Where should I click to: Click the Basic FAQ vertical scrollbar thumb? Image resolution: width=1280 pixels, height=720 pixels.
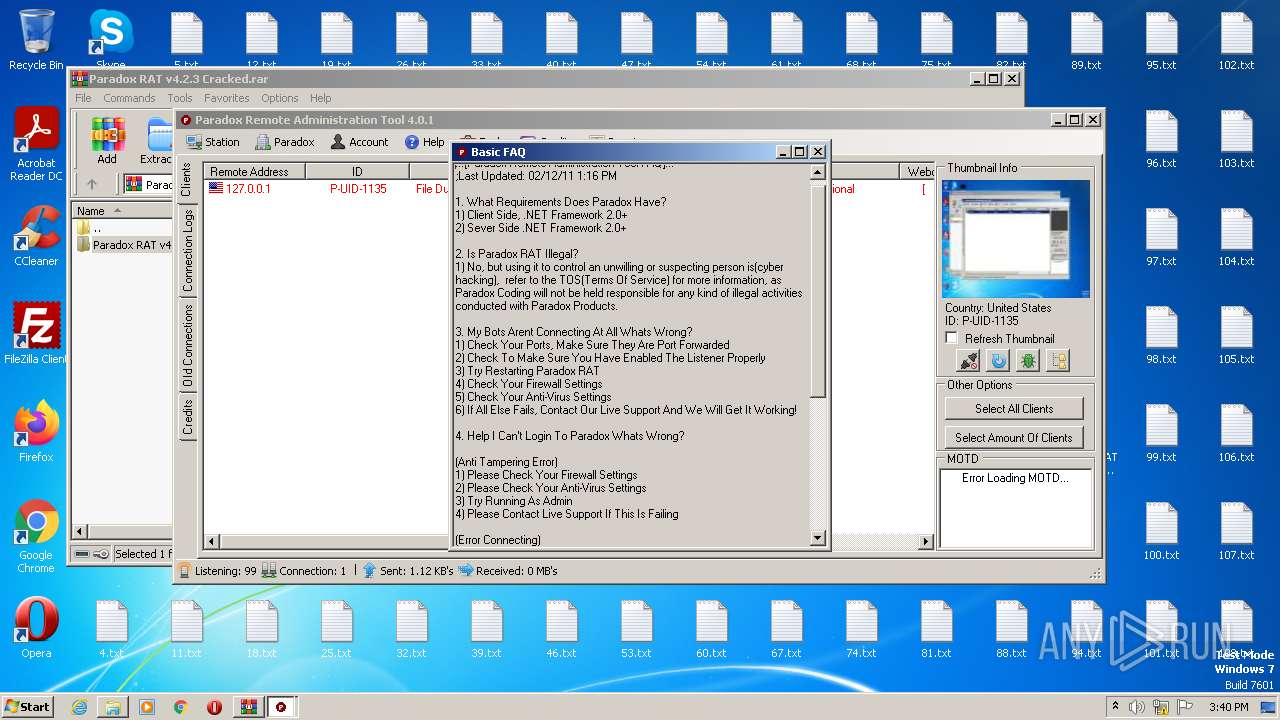pos(817,289)
